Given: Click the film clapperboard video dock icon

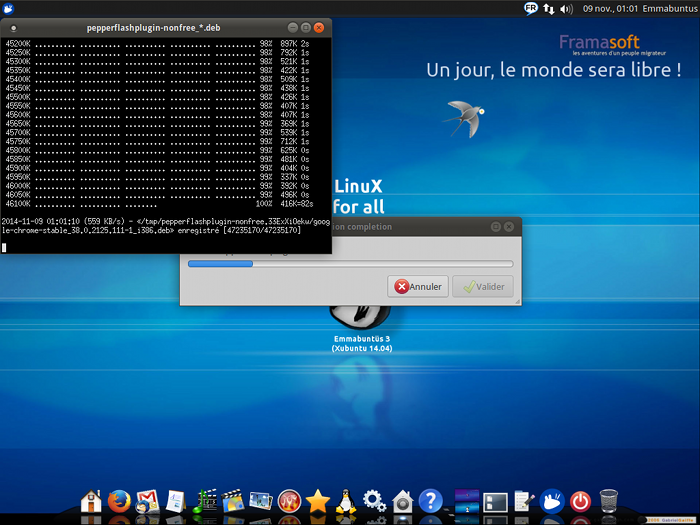Looking at the screenshot, I should [233, 500].
